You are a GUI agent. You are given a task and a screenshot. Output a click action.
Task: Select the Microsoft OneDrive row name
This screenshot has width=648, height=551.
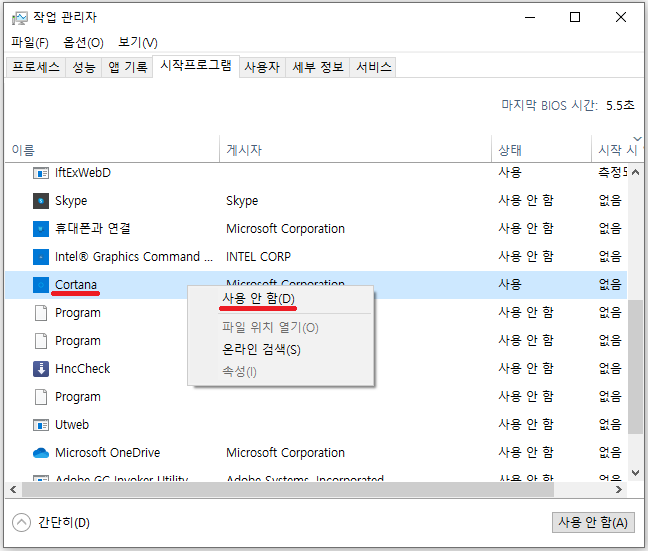107,453
